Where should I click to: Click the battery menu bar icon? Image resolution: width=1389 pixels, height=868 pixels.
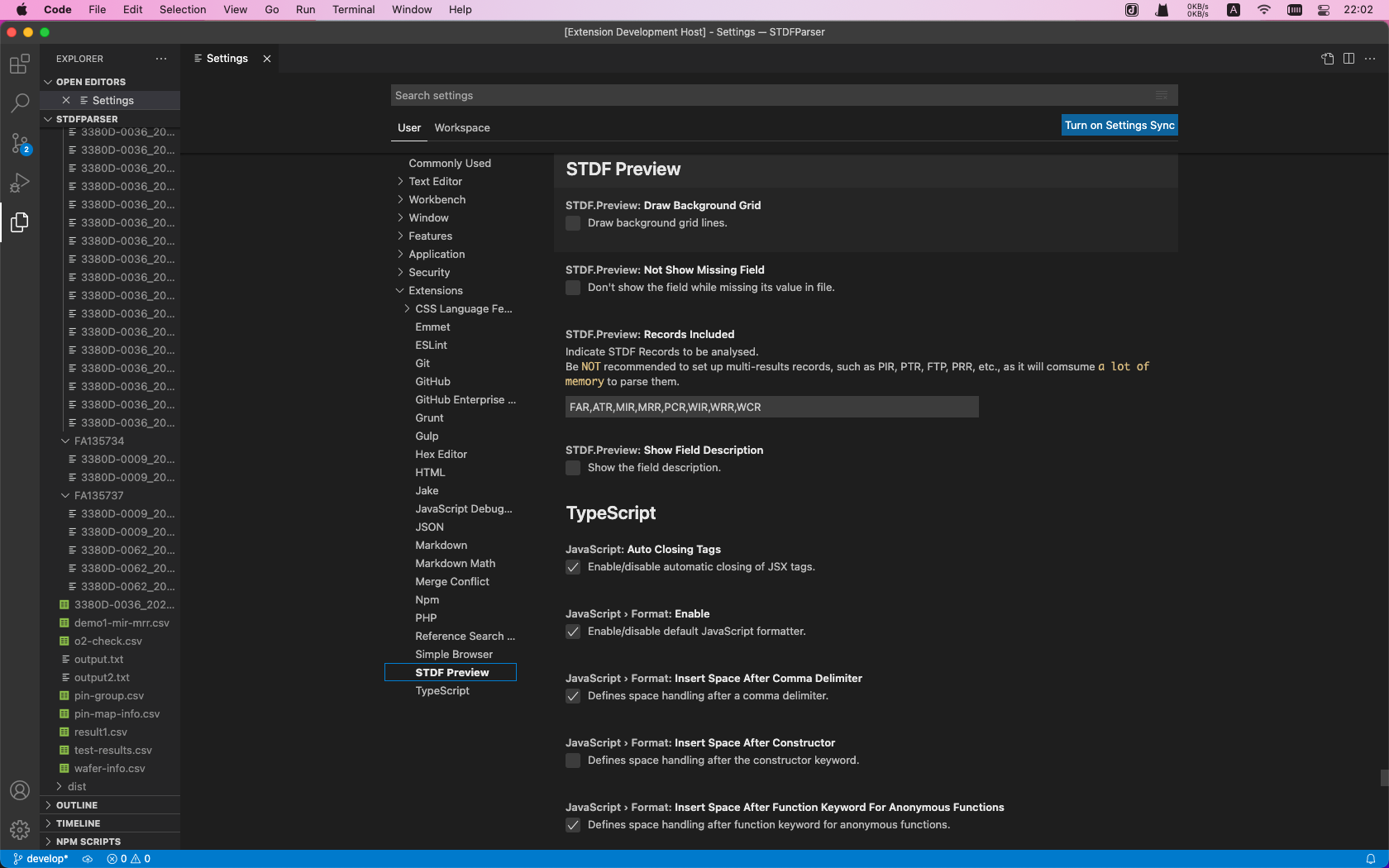[1295, 10]
